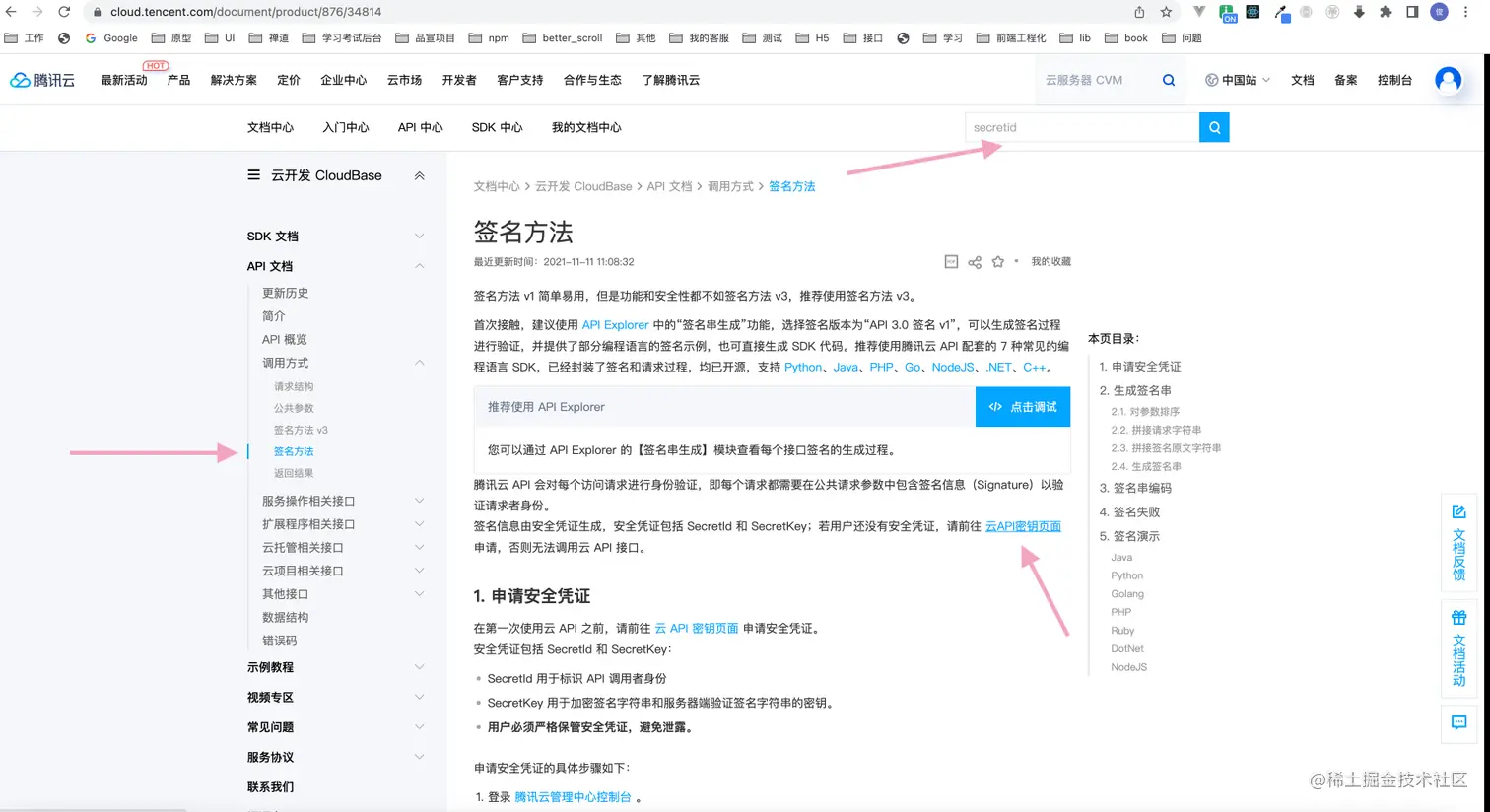Image resolution: width=1490 pixels, height=812 pixels.
Task: Open the 中国站 region dropdown
Action: tap(1237, 80)
